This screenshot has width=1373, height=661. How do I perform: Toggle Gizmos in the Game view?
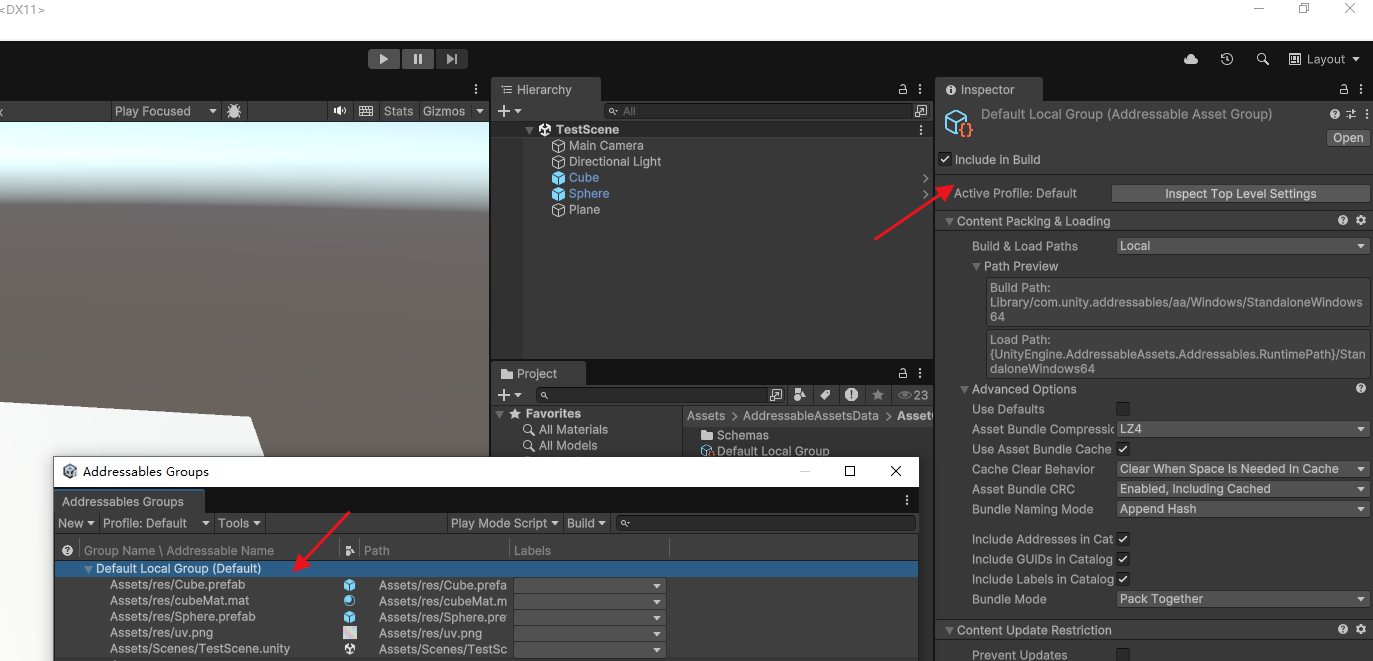444,111
